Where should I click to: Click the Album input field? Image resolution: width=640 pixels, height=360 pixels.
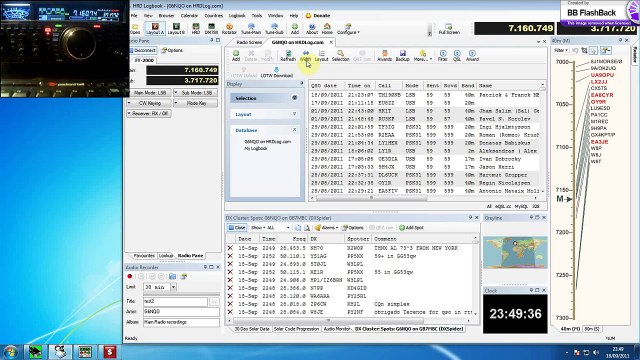181,322
